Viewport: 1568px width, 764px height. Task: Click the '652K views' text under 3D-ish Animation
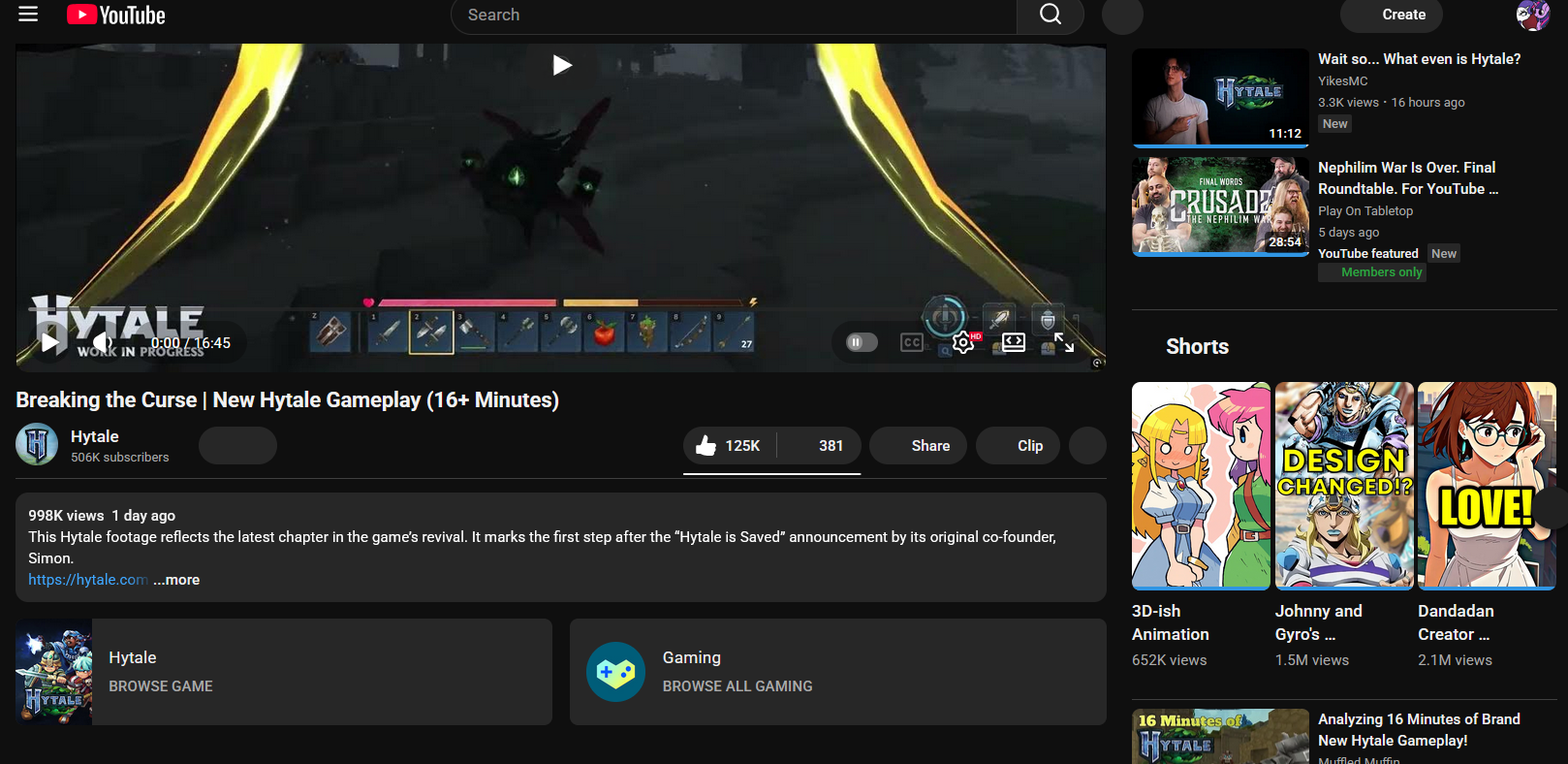click(1170, 660)
